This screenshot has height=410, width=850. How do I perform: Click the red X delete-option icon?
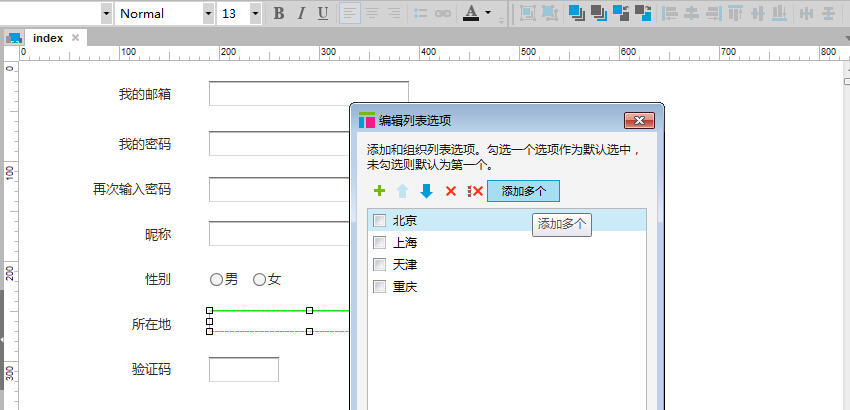(x=451, y=191)
